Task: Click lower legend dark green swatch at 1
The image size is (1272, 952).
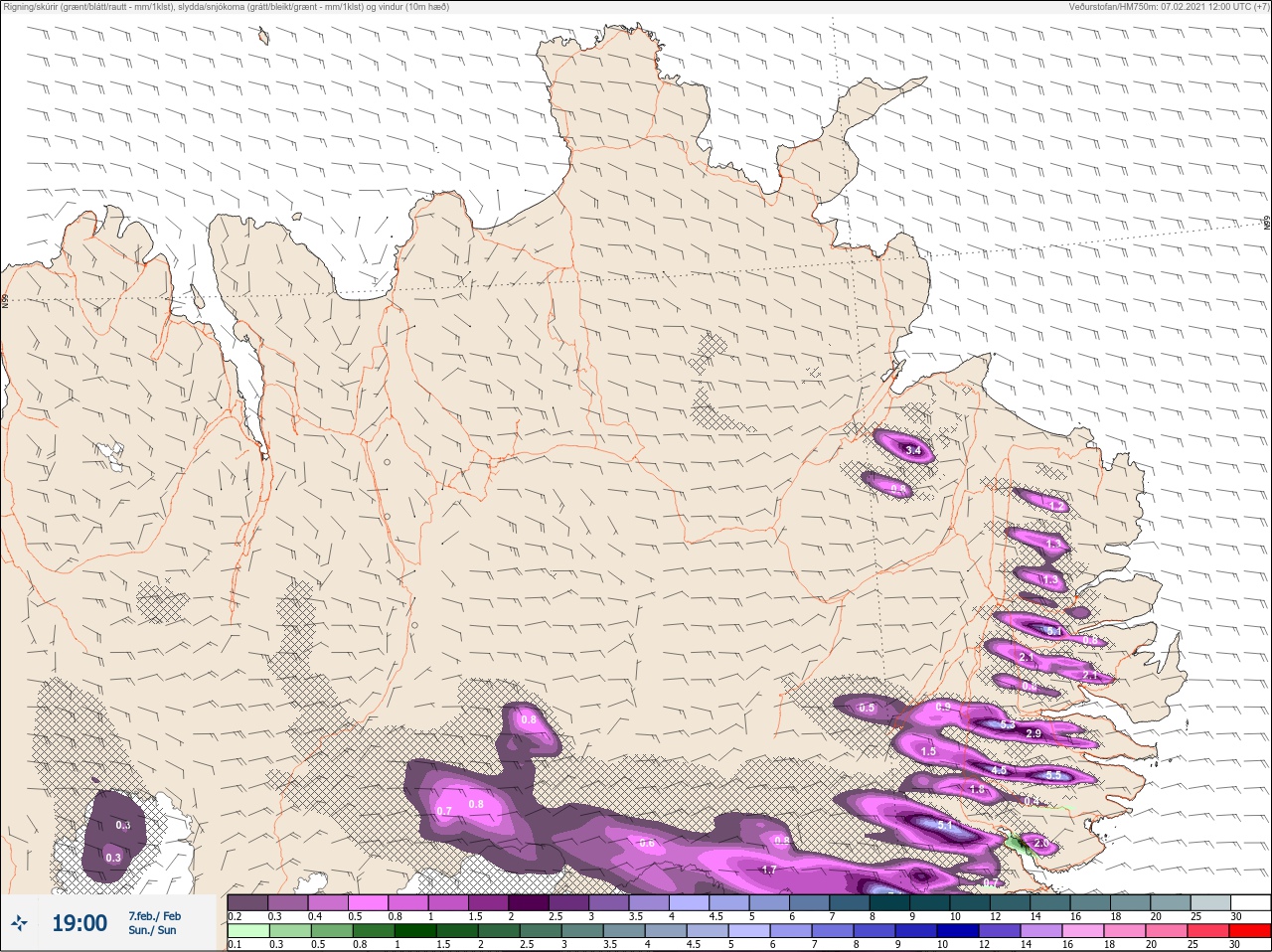Action: coord(413,931)
